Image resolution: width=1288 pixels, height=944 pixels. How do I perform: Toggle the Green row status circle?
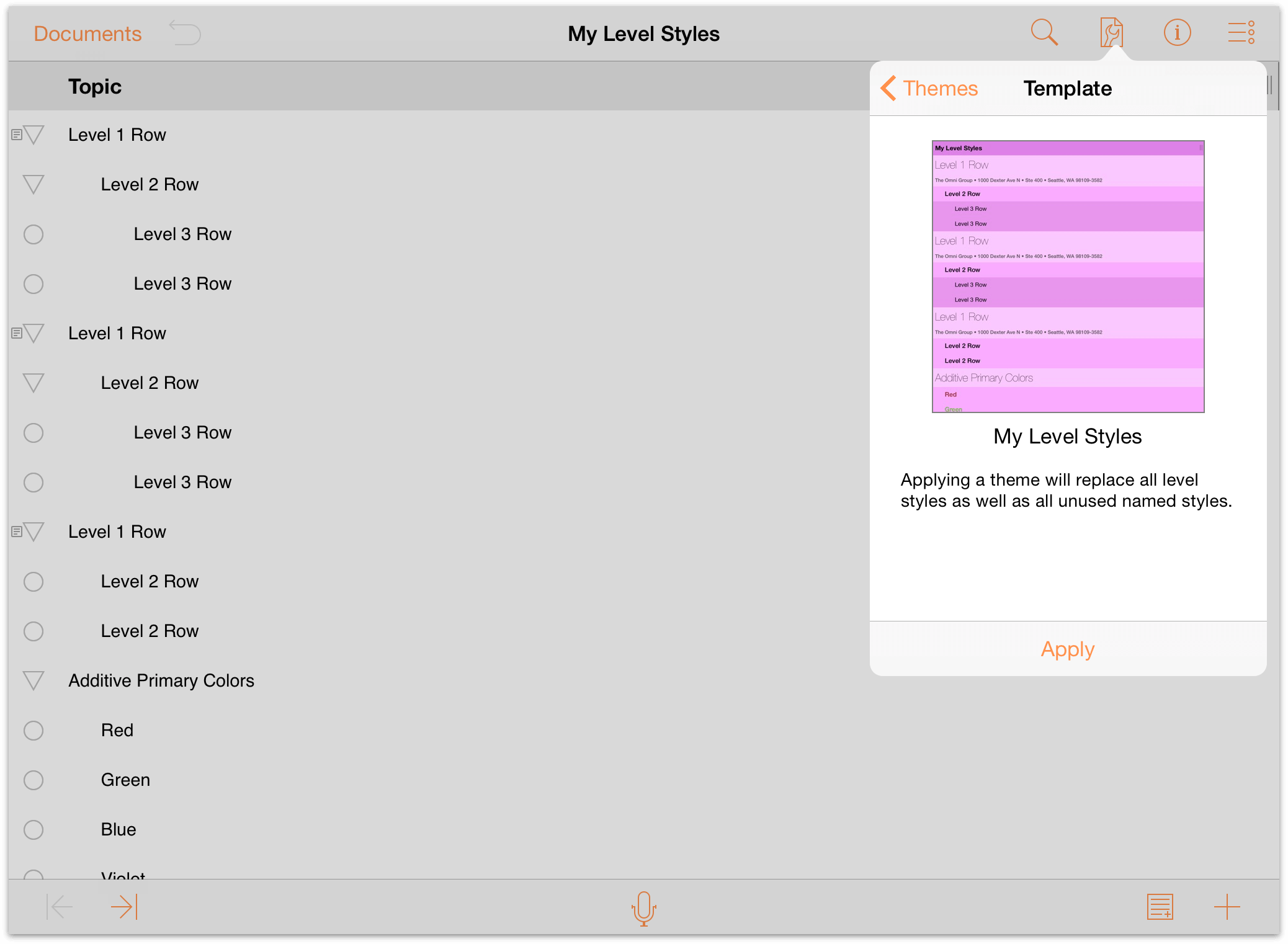34,780
